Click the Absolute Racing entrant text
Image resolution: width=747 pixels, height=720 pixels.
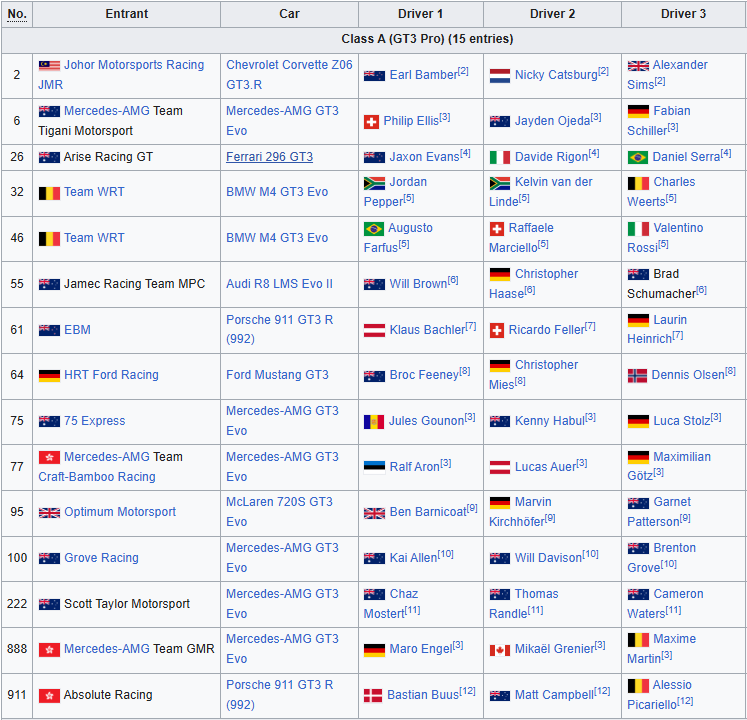coord(108,695)
